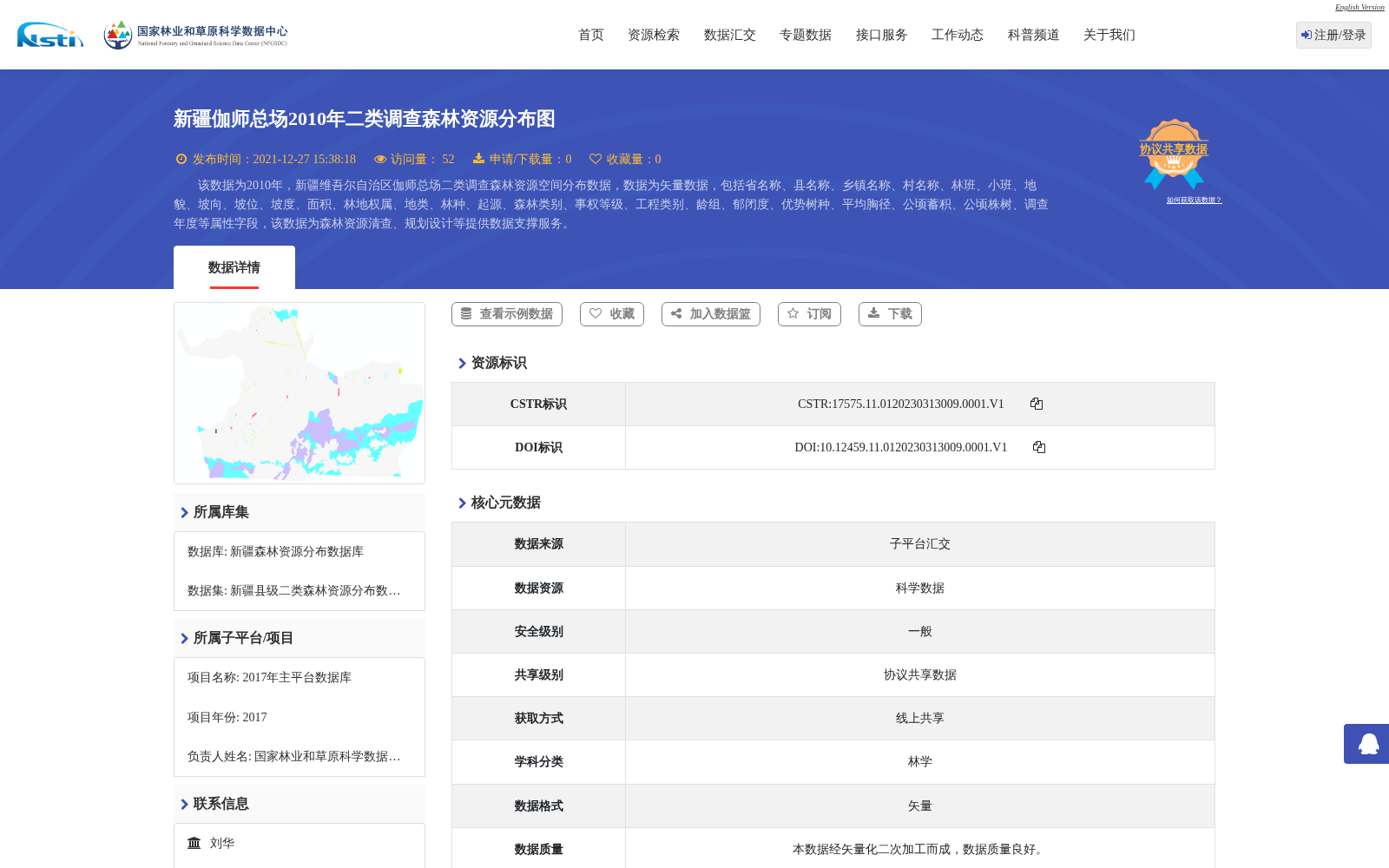Open the 资源检索 menu

[x=654, y=35]
